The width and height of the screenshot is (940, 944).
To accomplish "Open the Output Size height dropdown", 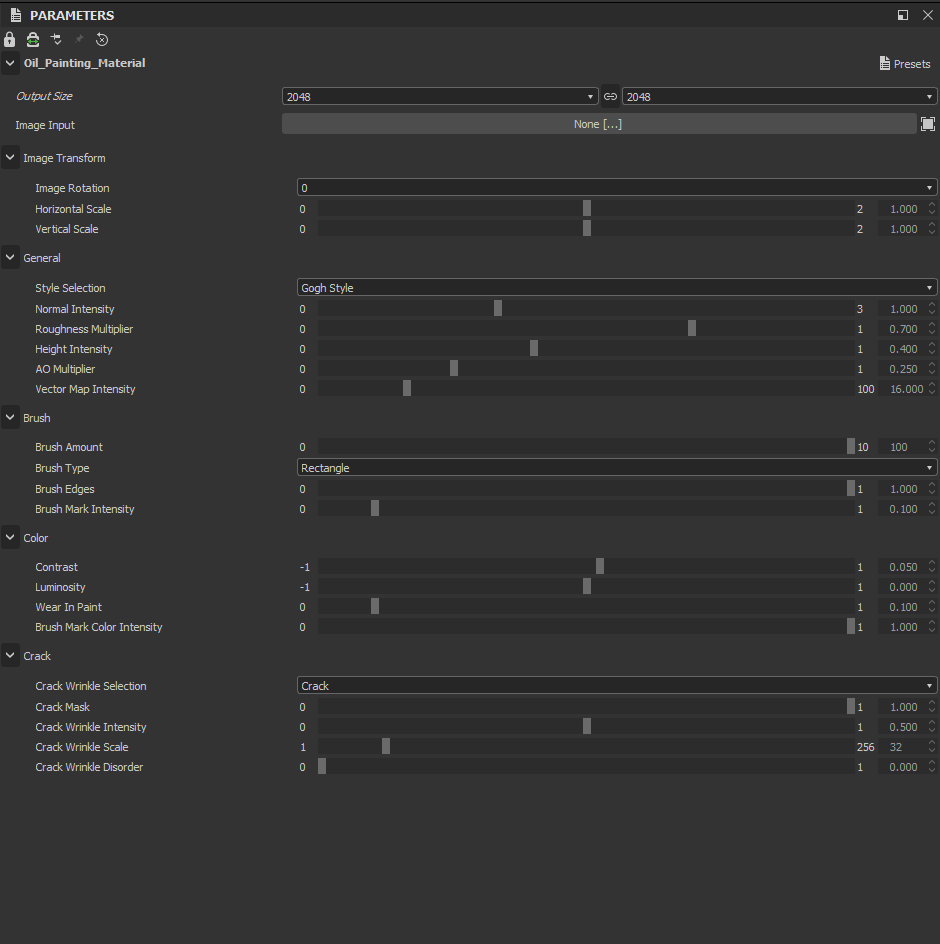I will point(779,96).
